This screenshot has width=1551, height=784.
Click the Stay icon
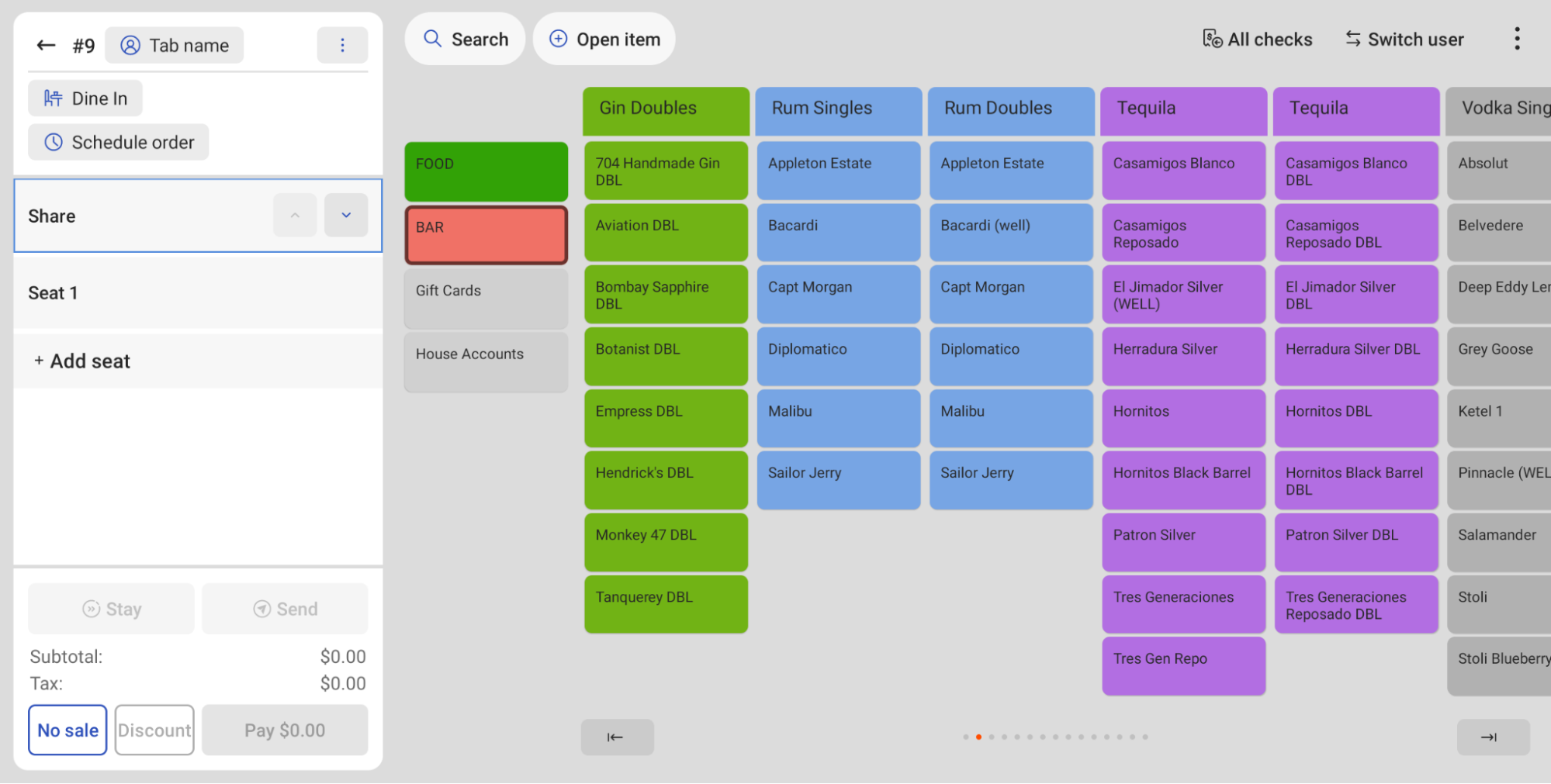pos(92,608)
